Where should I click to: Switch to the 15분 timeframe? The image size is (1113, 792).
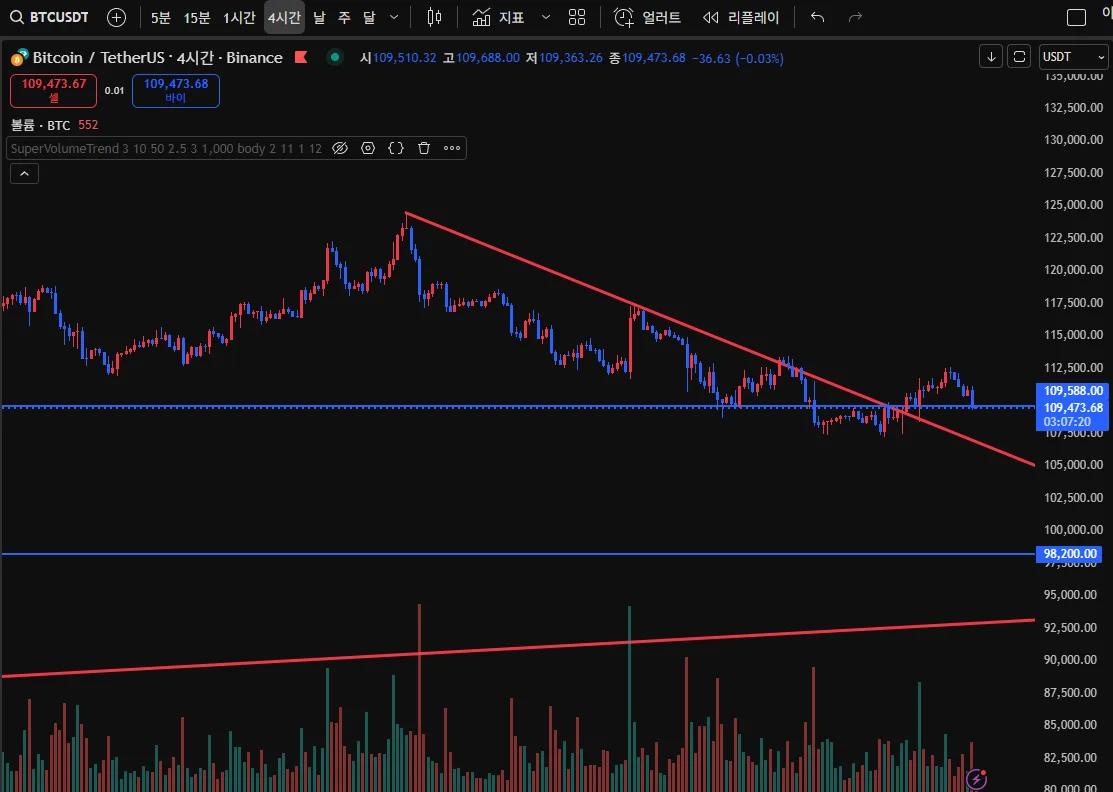click(x=197, y=18)
